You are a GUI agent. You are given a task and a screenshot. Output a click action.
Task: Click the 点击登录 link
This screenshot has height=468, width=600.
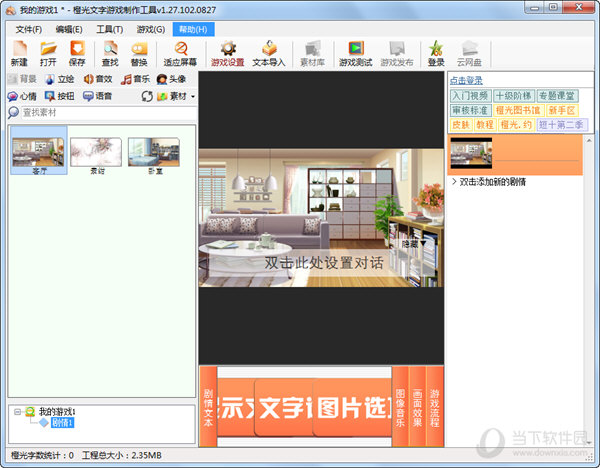(x=468, y=79)
